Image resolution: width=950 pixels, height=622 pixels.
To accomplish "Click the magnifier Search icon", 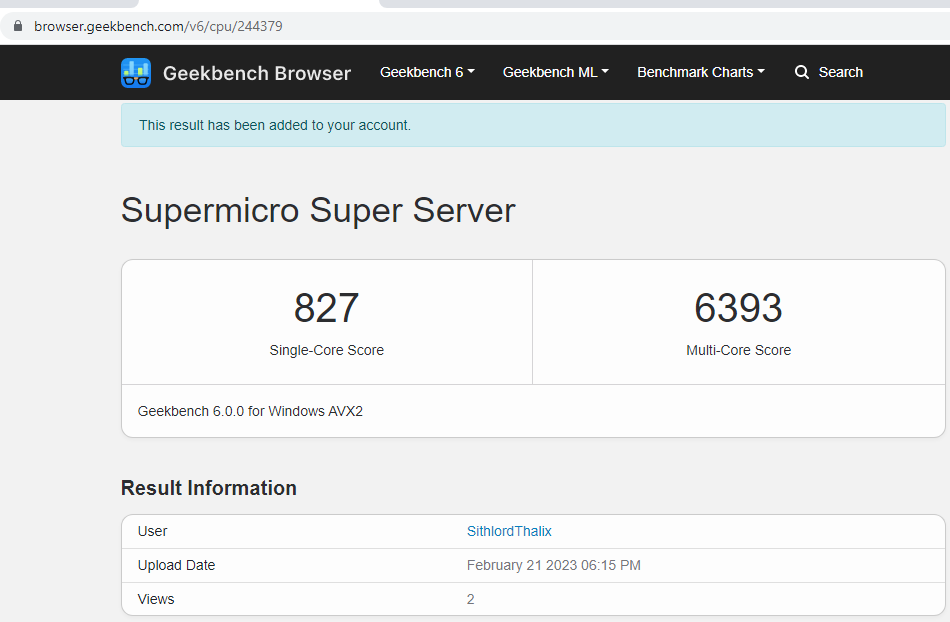I will [x=802, y=72].
